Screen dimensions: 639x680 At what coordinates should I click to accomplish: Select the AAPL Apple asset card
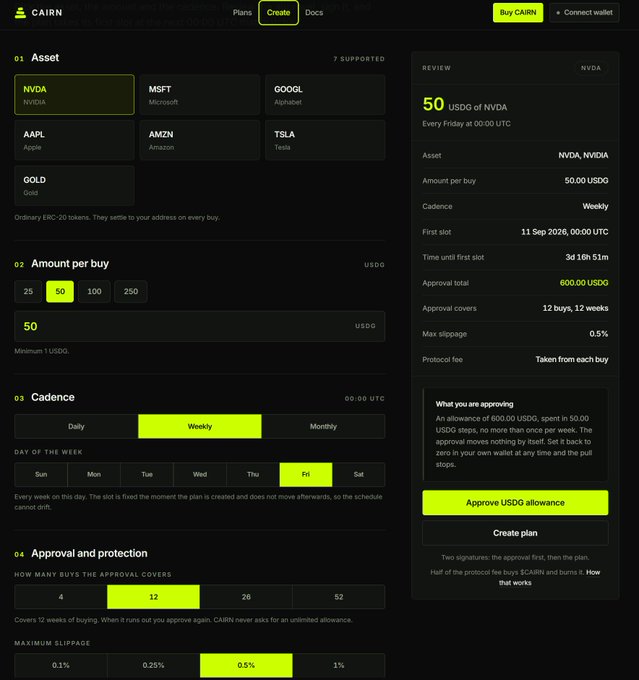pyautogui.click(x=74, y=140)
